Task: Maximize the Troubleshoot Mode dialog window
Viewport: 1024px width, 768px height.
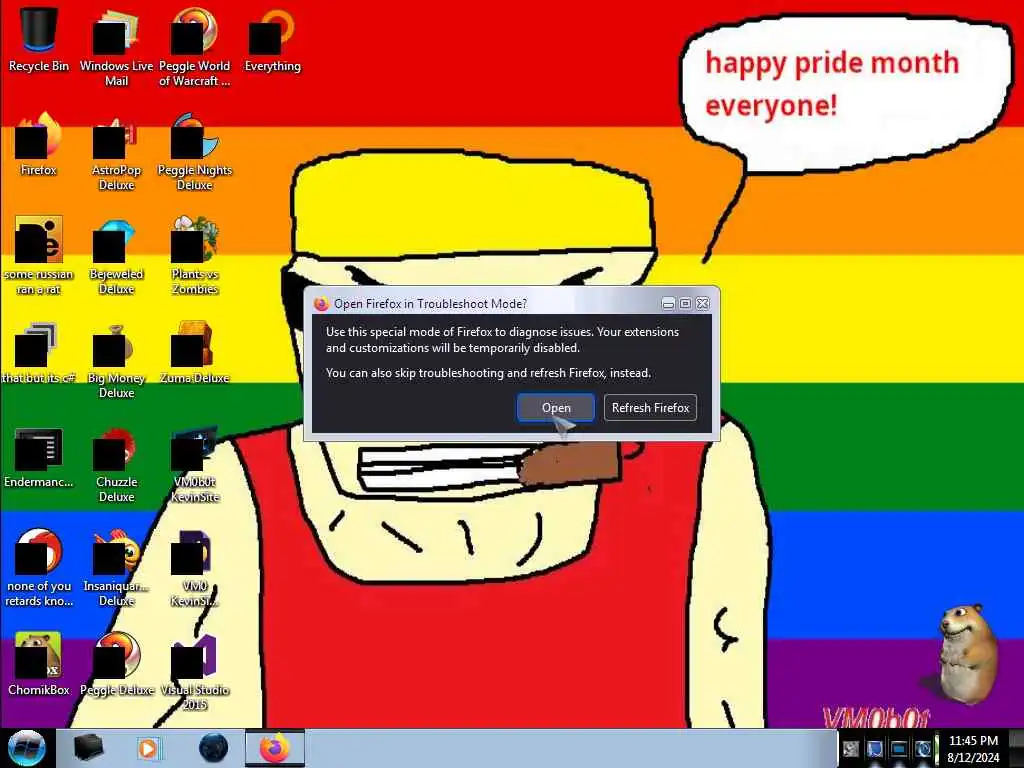Action: click(x=685, y=304)
